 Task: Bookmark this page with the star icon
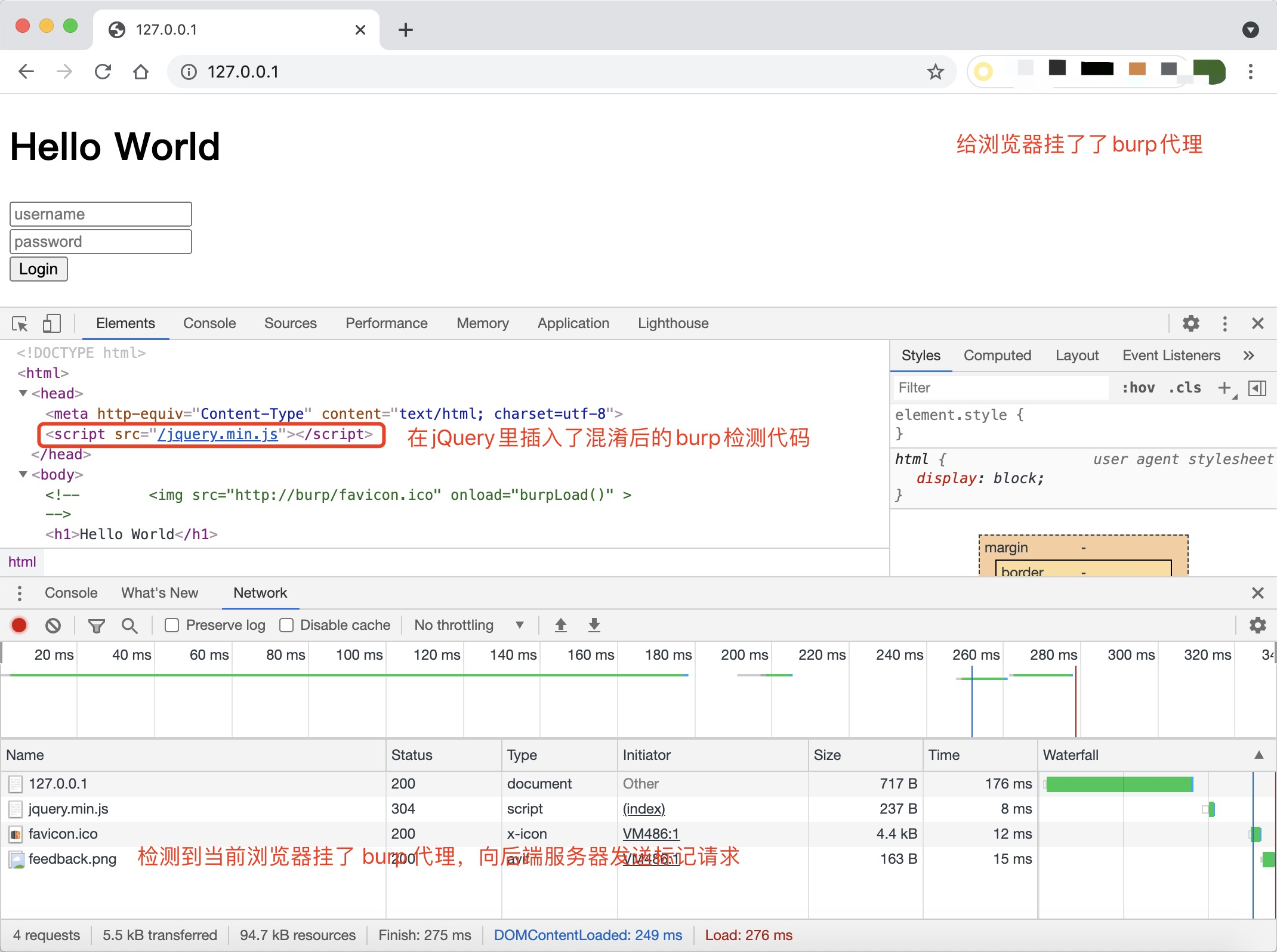click(x=935, y=72)
